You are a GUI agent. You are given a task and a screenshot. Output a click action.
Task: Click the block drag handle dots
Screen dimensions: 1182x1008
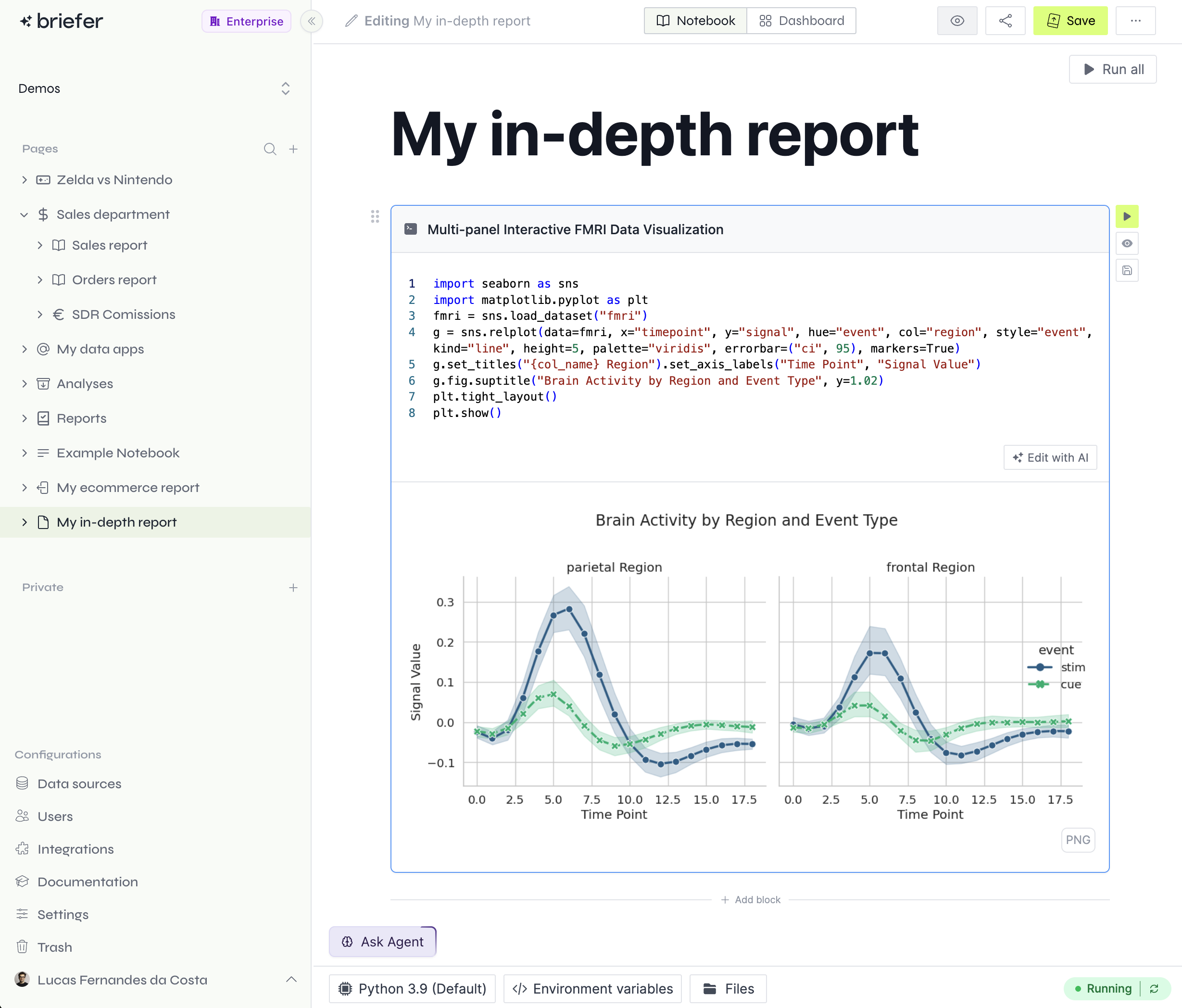375,217
